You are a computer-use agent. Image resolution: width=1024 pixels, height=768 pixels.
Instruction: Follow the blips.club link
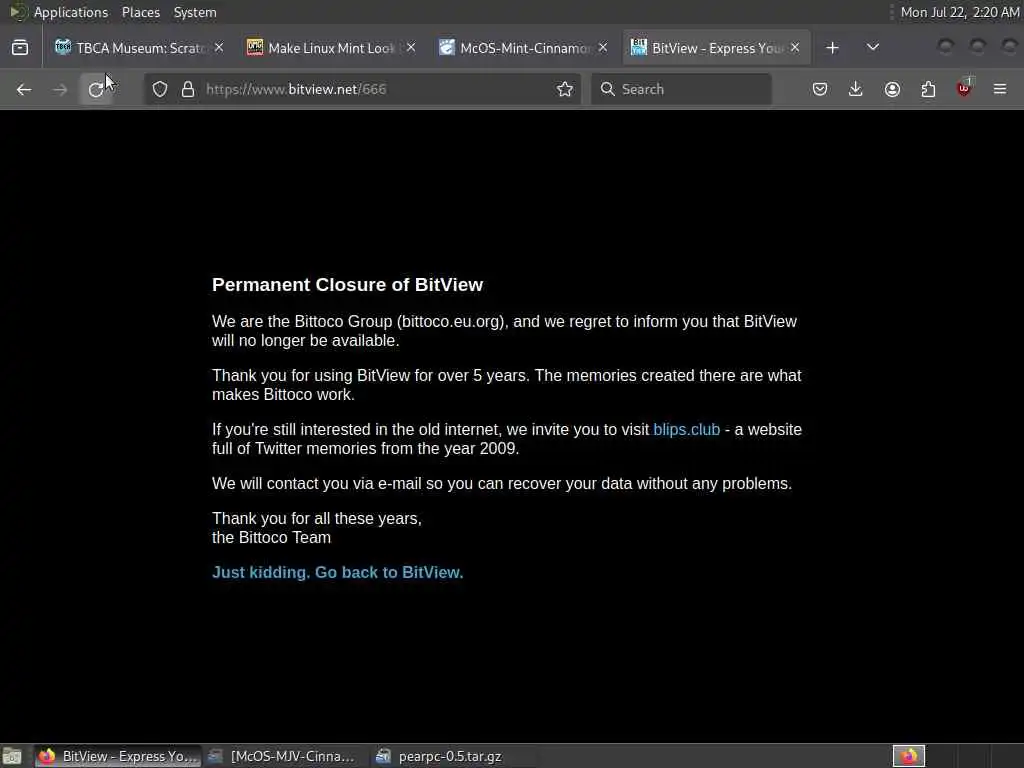point(686,430)
